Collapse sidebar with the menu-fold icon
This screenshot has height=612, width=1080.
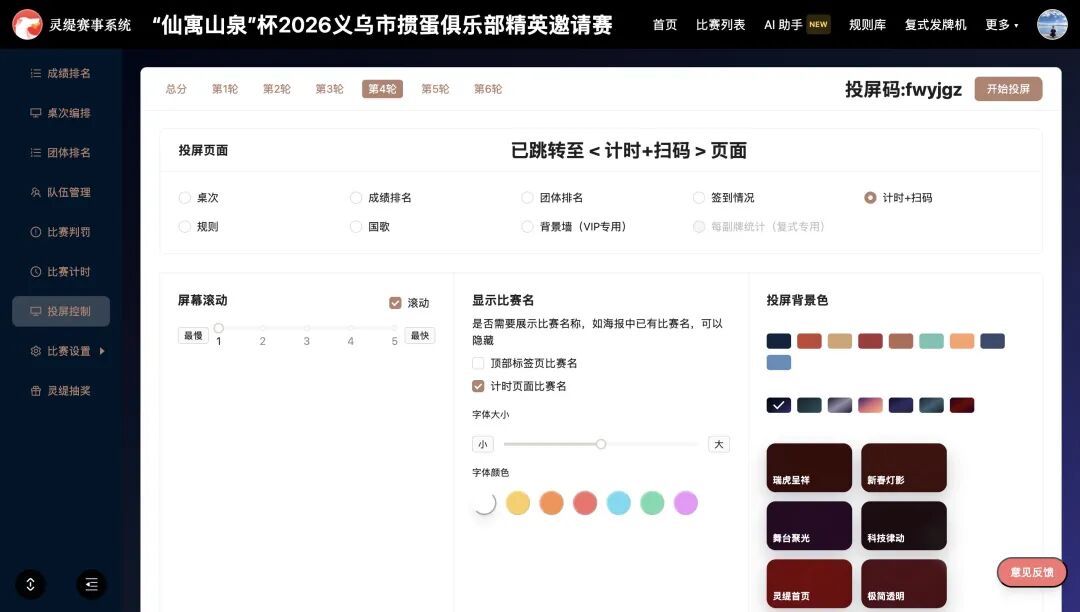click(92, 584)
